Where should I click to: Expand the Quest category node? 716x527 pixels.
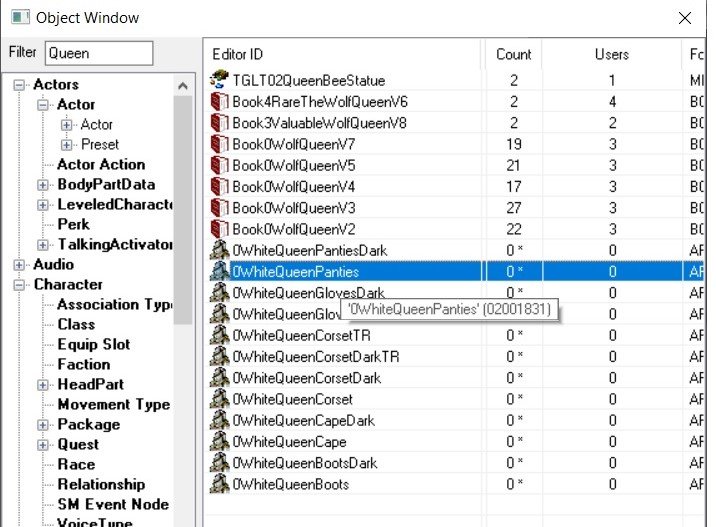click(43, 445)
